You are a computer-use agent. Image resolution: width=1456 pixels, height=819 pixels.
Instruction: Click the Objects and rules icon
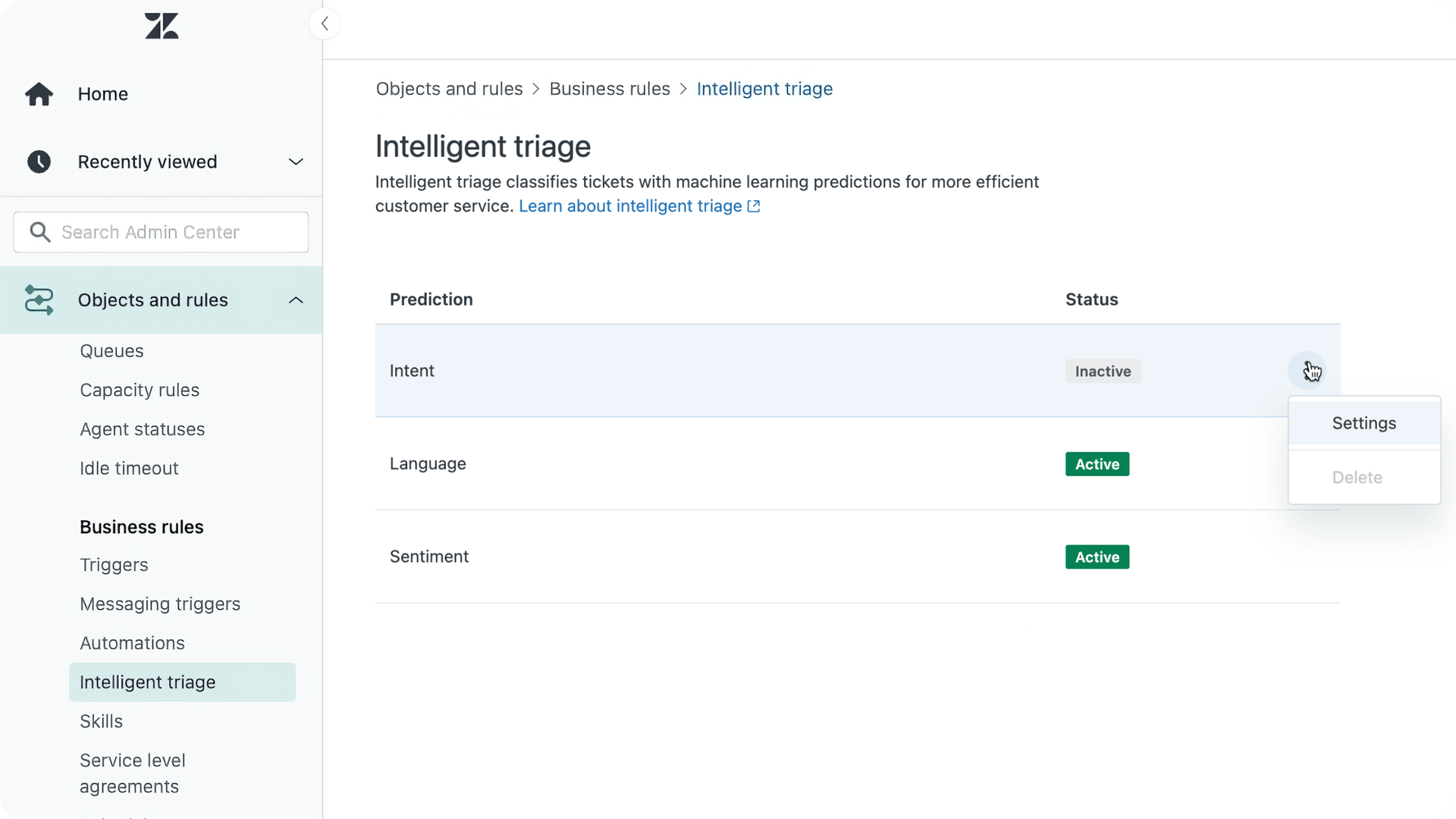tap(39, 300)
